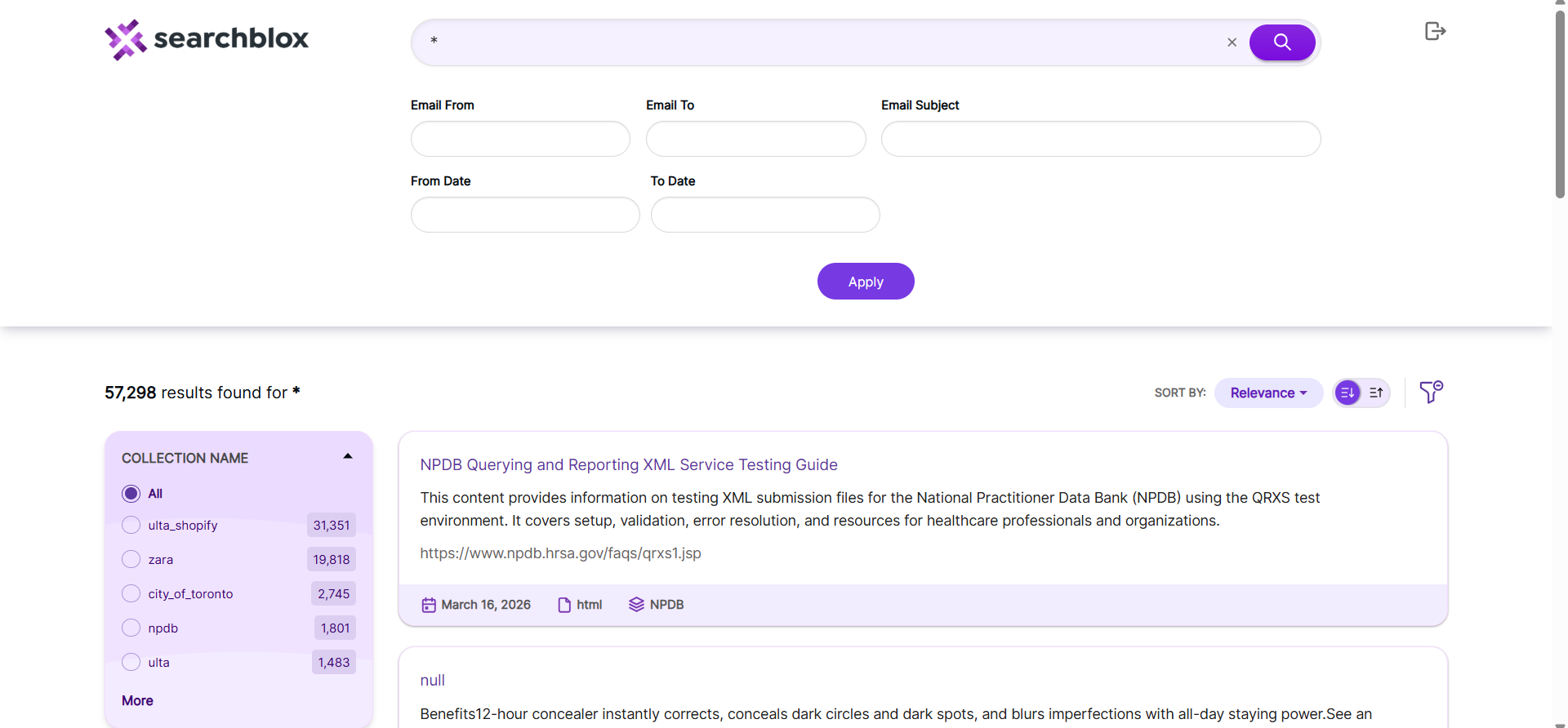Screen dimensions: 1568x728
Task: Click the From Date field
Action: (x=525, y=215)
